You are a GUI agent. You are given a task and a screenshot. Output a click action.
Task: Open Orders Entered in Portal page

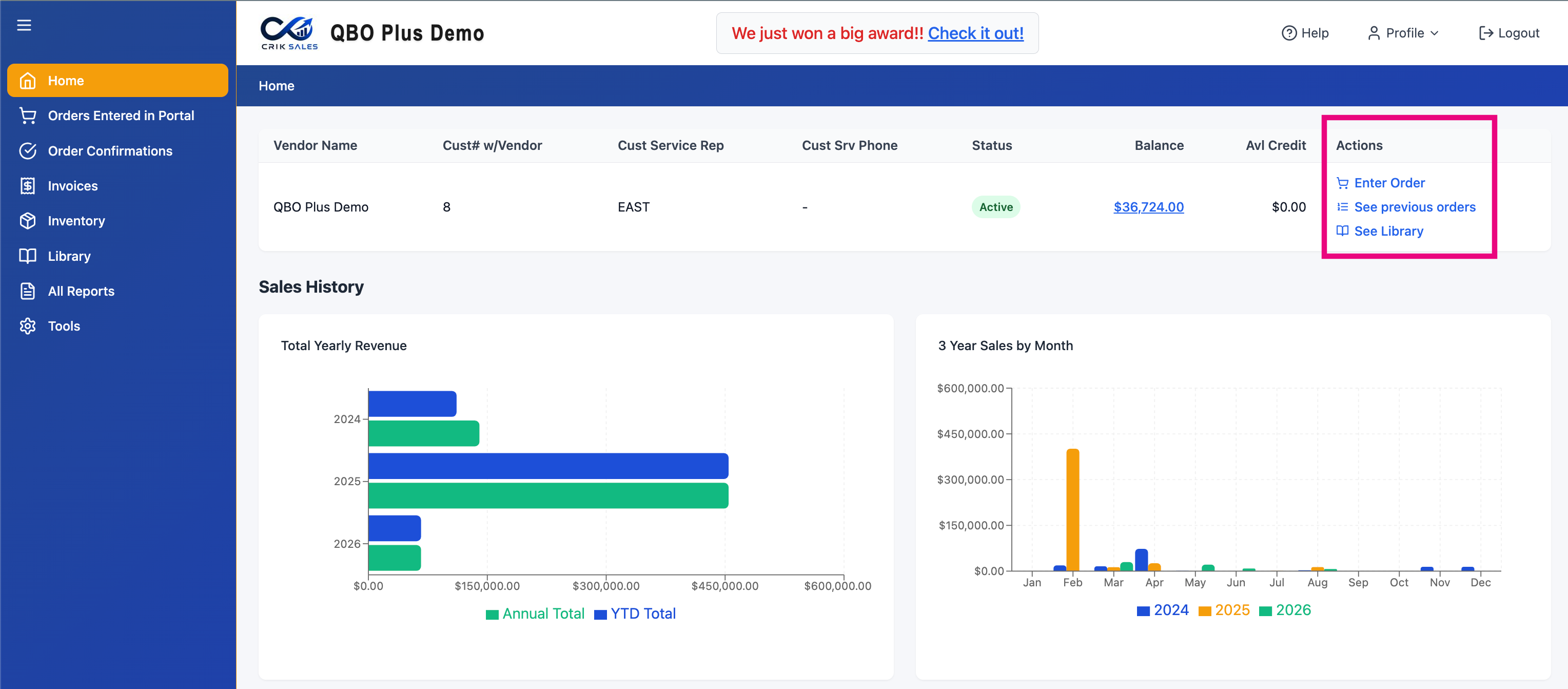pos(121,116)
